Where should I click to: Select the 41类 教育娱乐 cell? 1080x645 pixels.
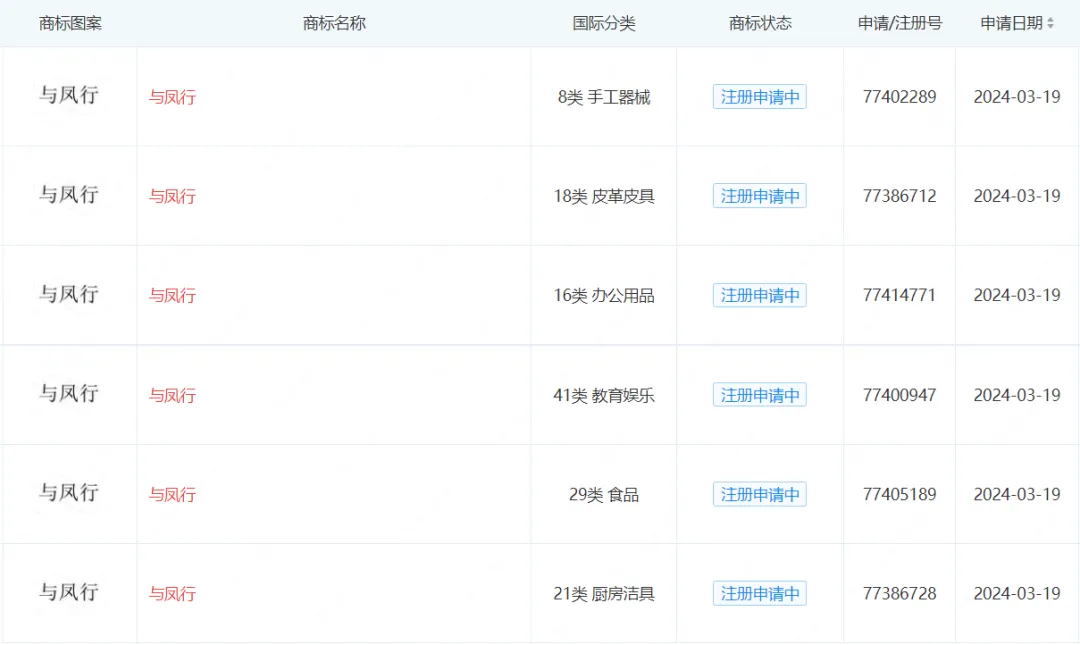tap(604, 396)
